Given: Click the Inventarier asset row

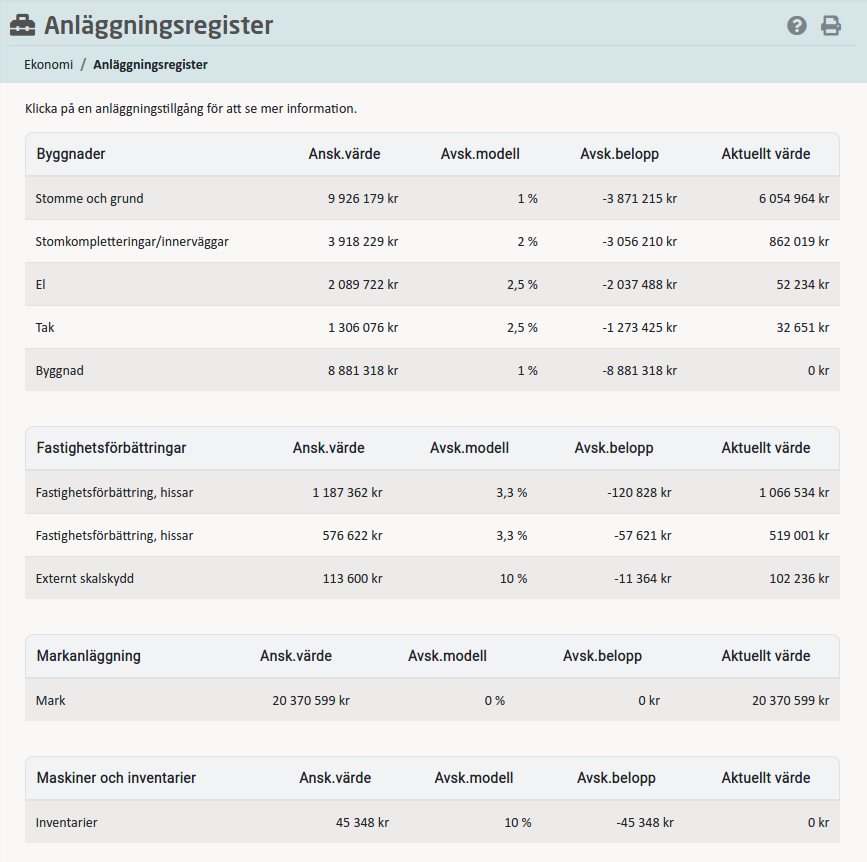Looking at the screenshot, I should pyautogui.click(x=67, y=823).
